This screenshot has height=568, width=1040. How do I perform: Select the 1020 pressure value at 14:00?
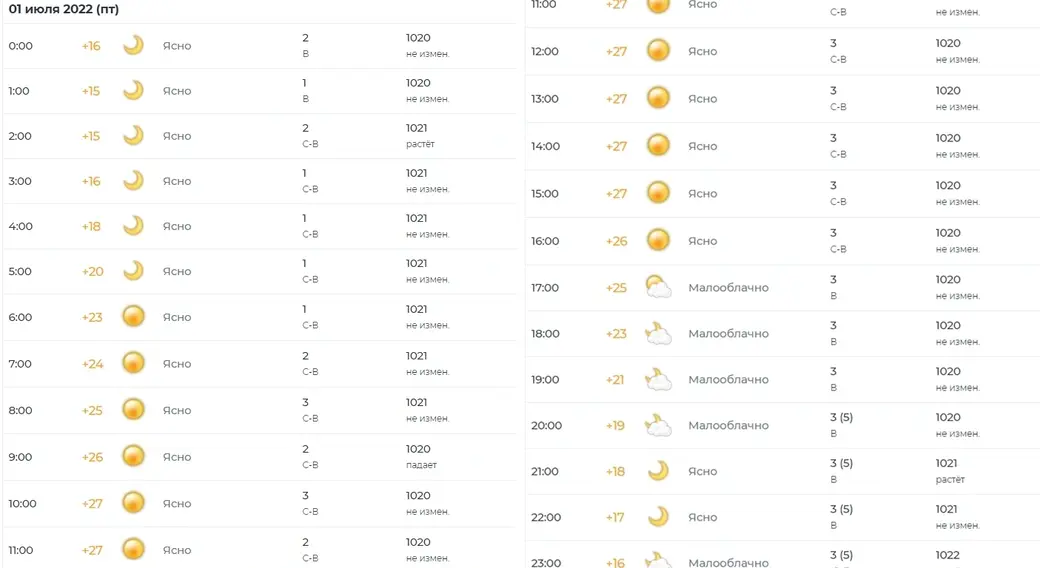pyautogui.click(x=948, y=138)
